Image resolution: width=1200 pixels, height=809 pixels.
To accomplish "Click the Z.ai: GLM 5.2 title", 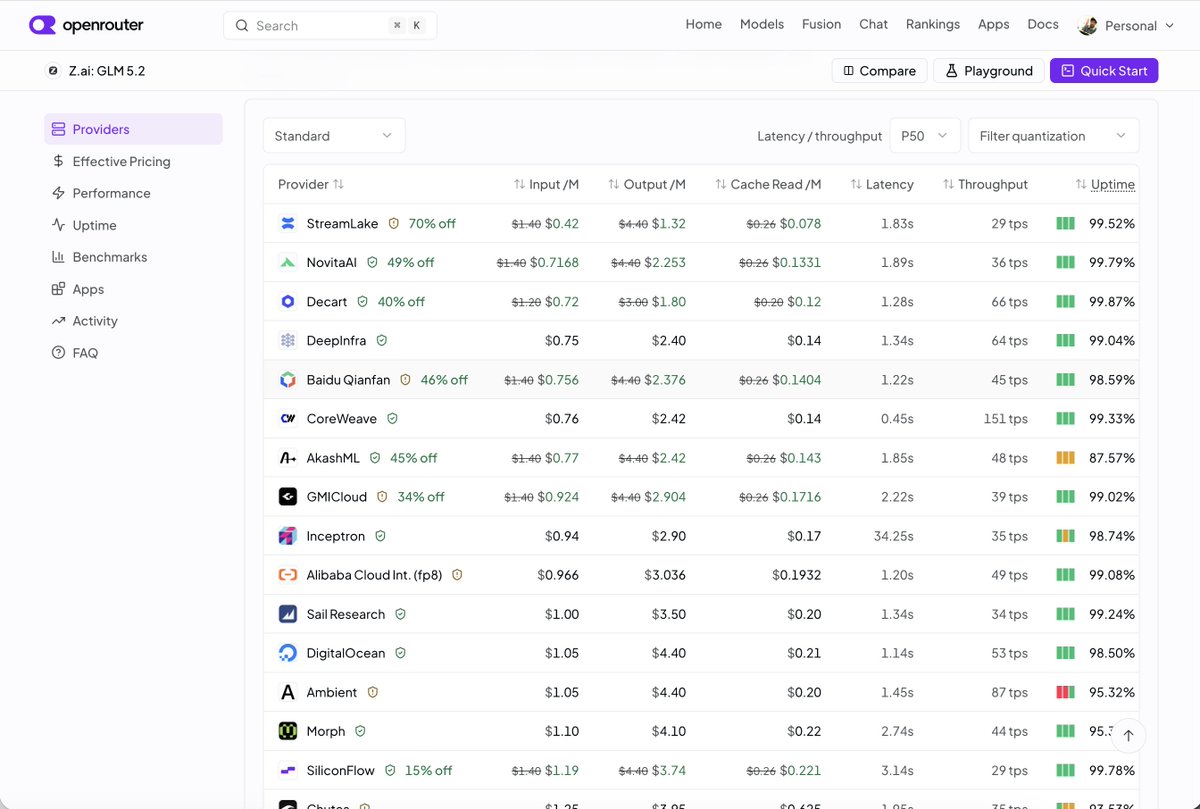I will [x=107, y=71].
